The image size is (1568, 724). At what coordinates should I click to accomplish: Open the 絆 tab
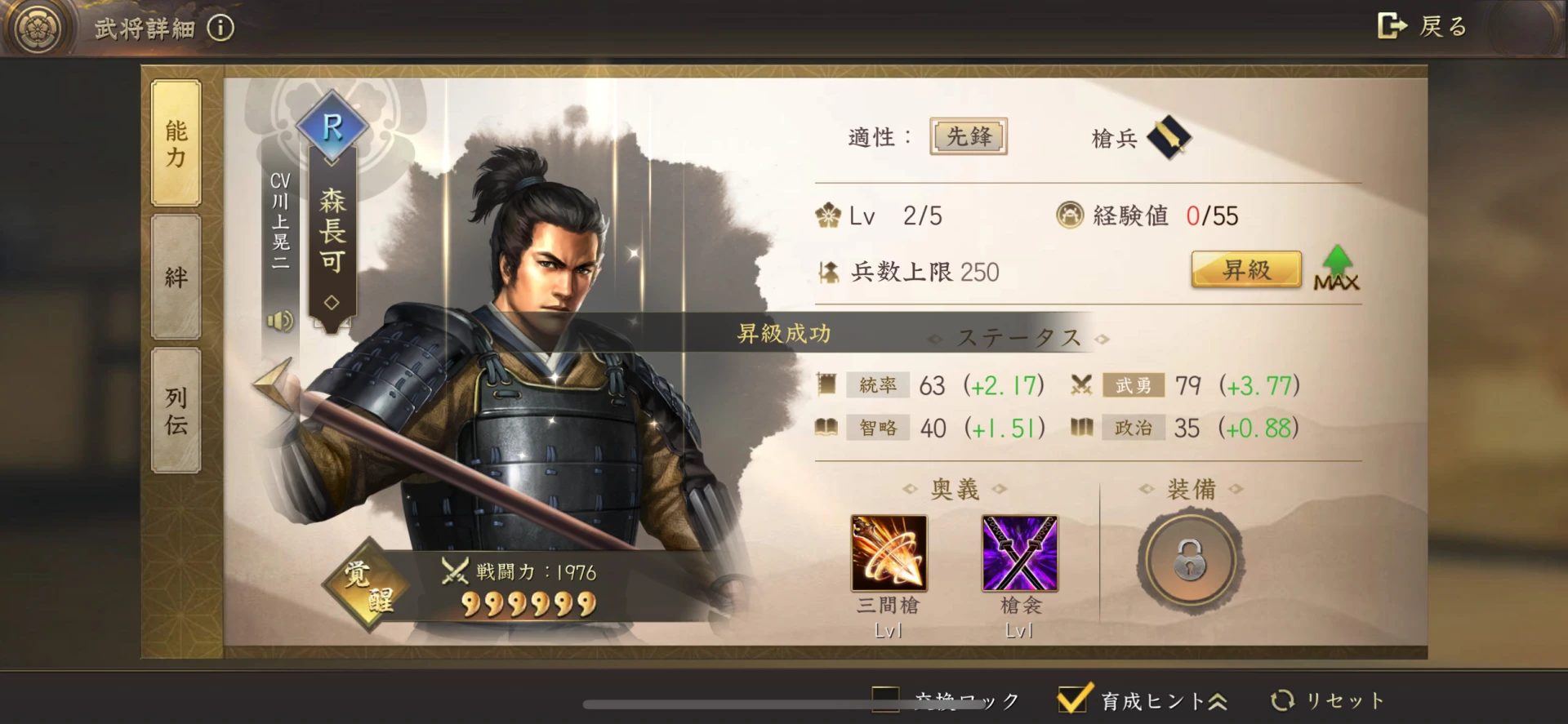tap(176, 278)
